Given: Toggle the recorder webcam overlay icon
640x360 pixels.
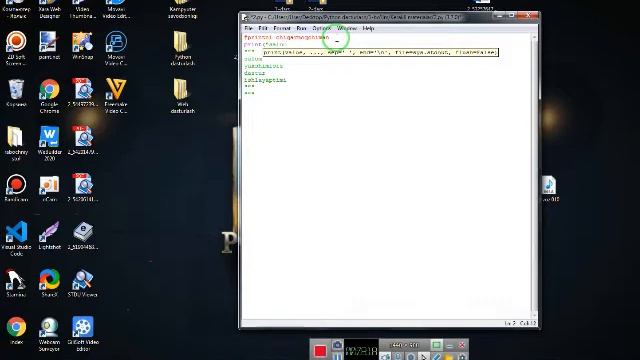Looking at the screenshot, I should click(x=411, y=357).
